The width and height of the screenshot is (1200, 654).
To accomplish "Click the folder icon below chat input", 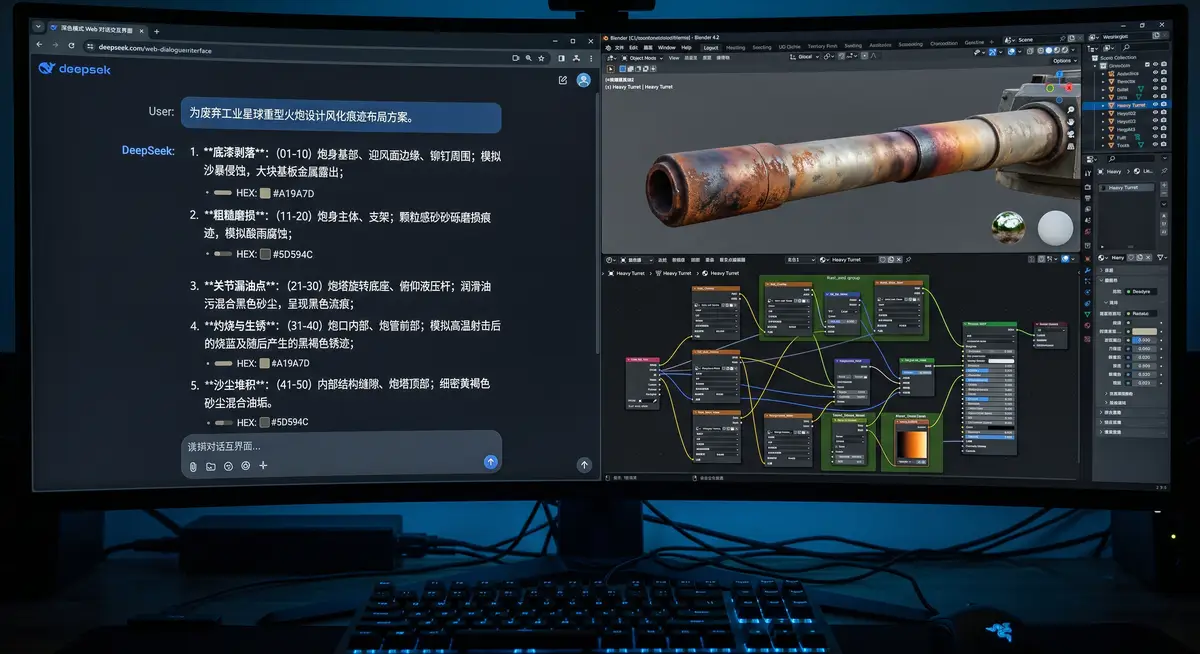I will pos(211,466).
